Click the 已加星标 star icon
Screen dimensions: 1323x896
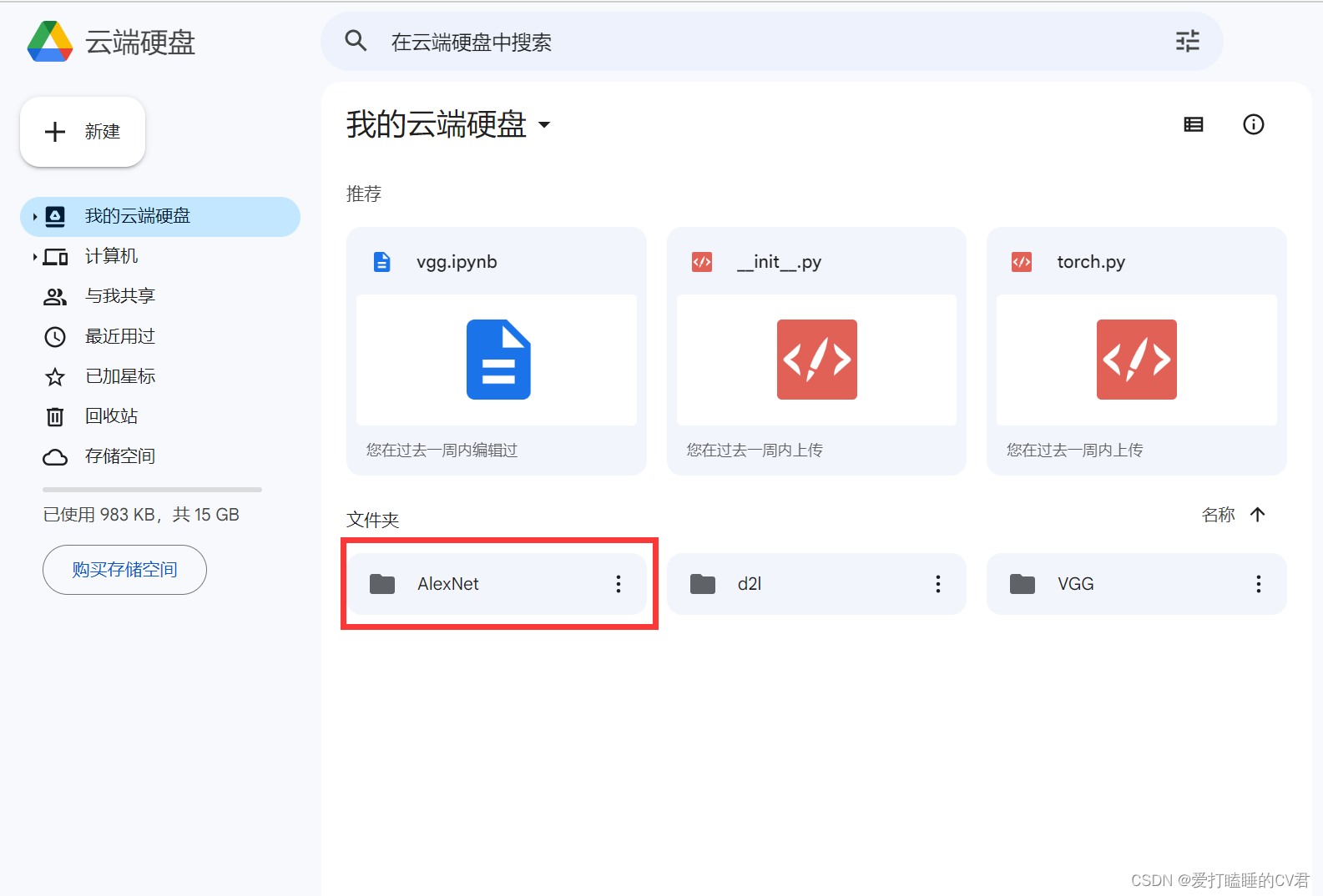[x=55, y=377]
